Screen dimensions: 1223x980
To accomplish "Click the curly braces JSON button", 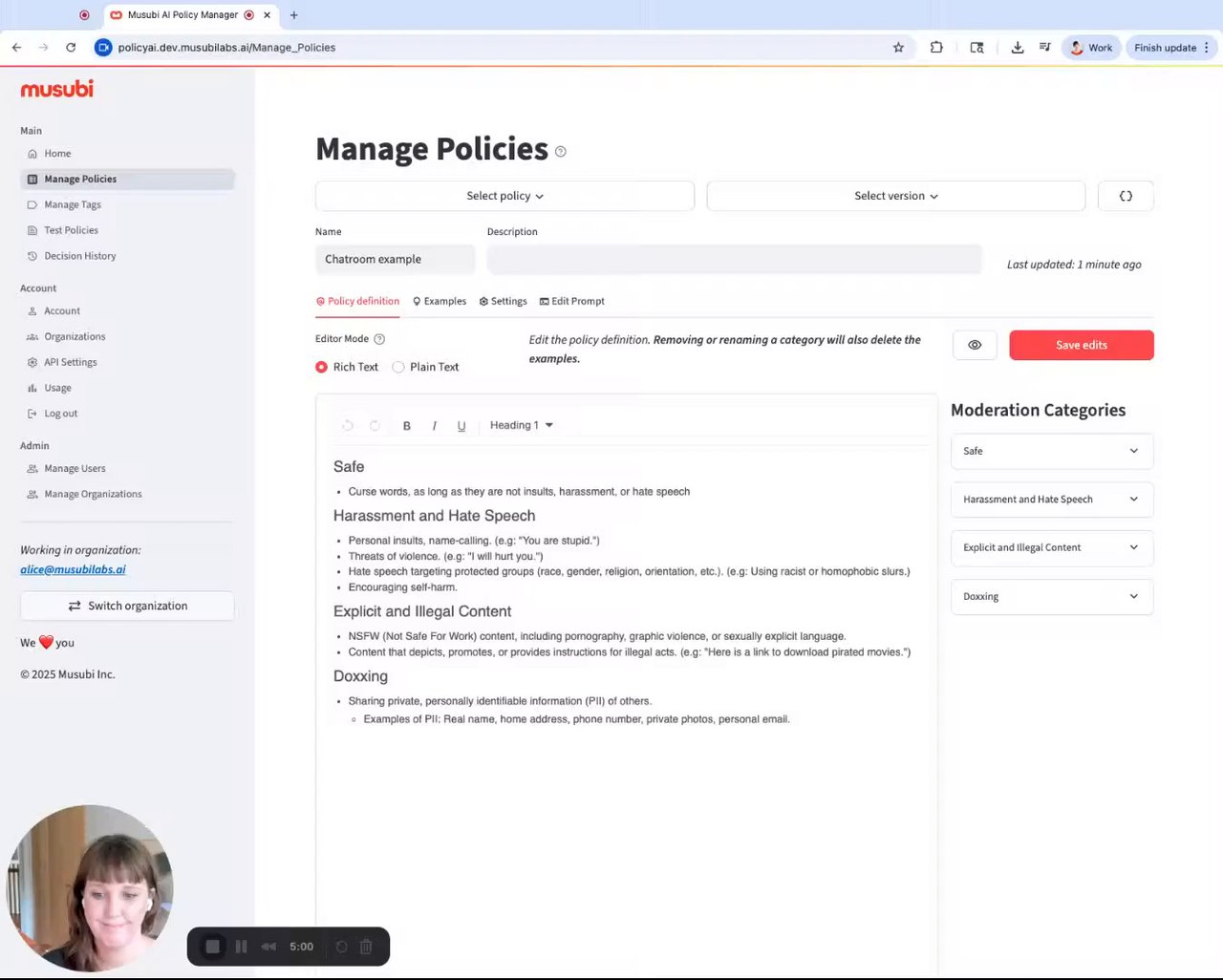I will point(1126,196).
